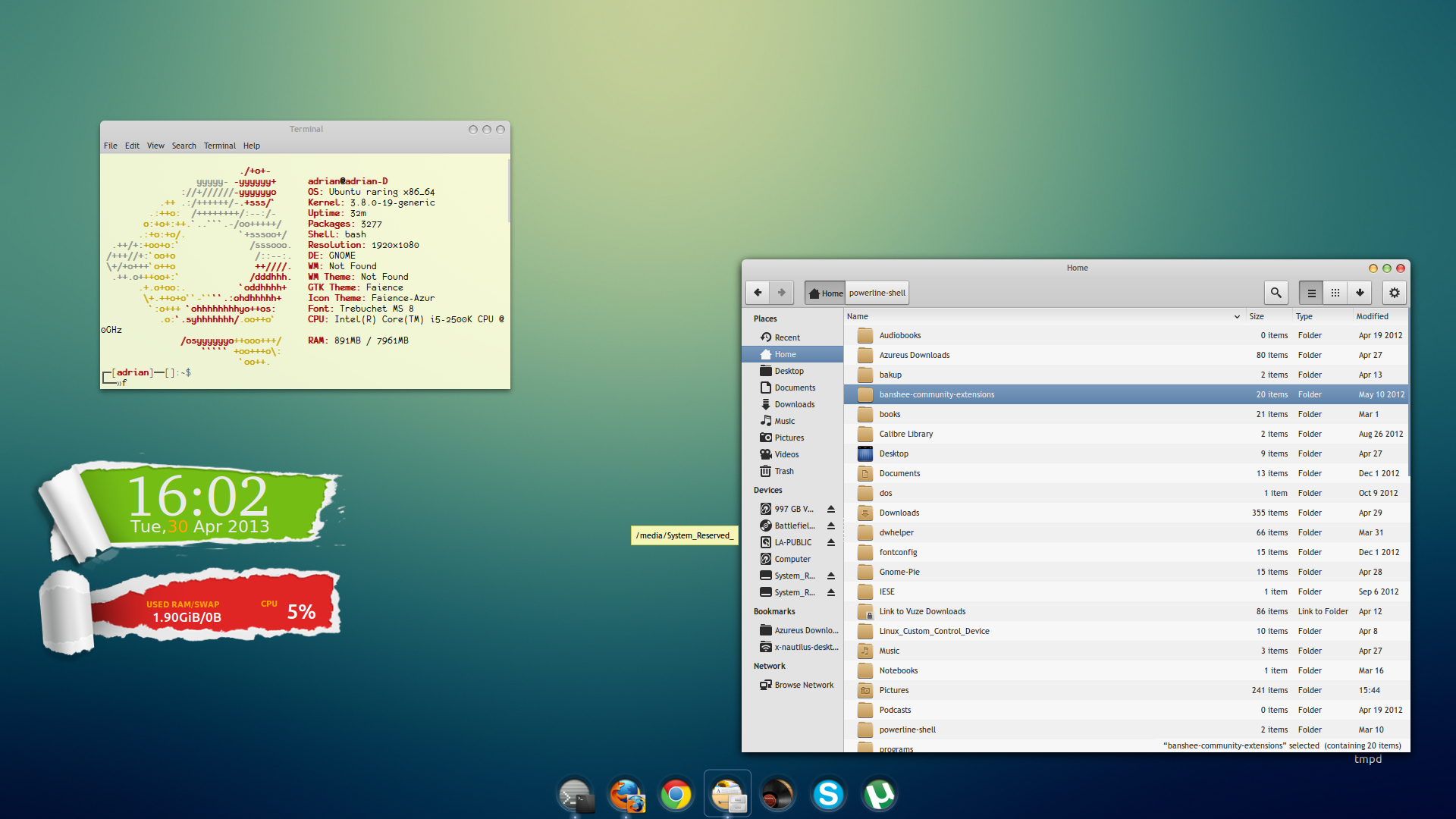Select the Calibre Library folder
Viewport: 1456px width, 819px height.
click(x=1126, y=434)
